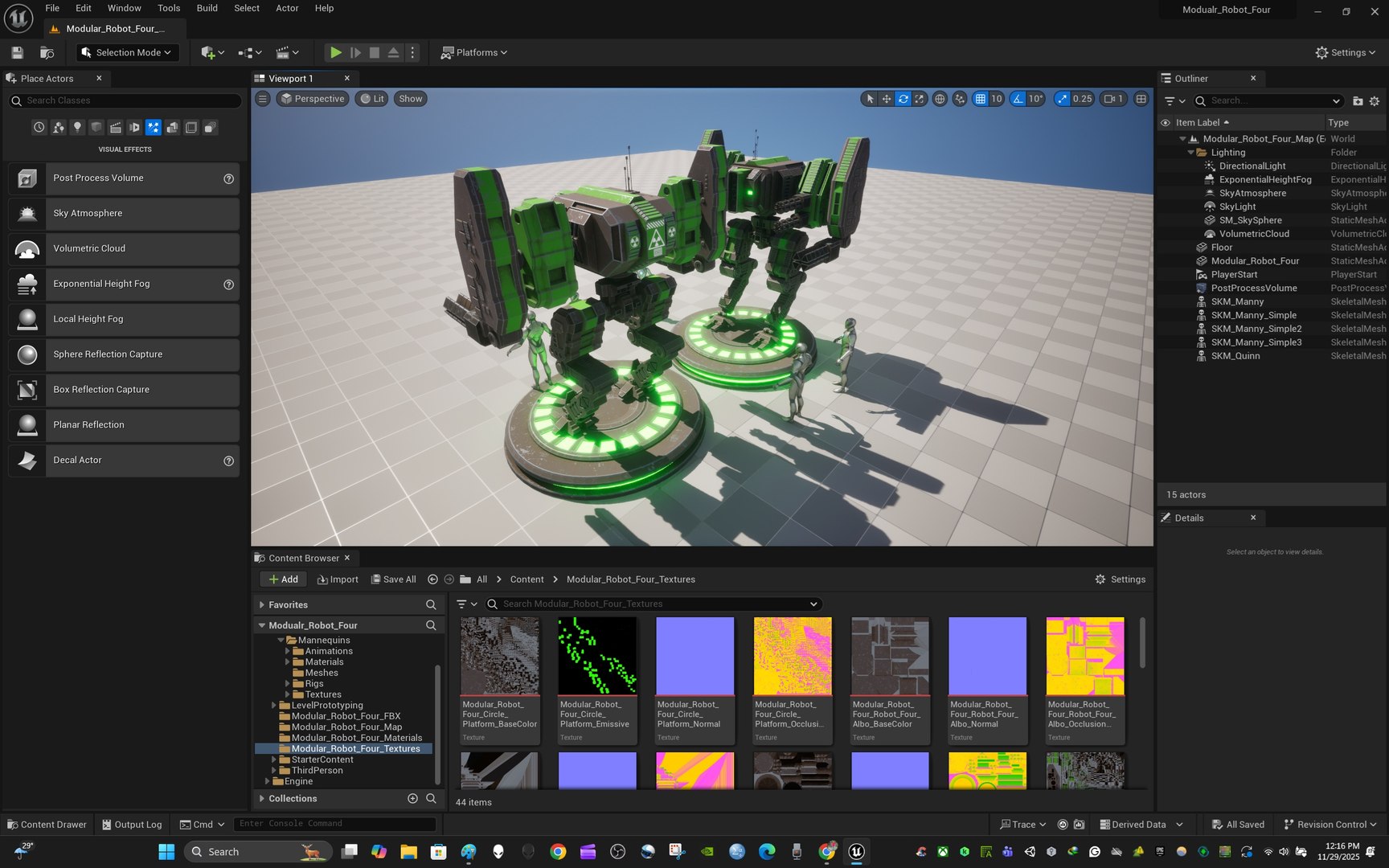The image size is (1389, 868).
Task: Toggle Outliner visibility eye column header
Action: tap(1165, 123)
